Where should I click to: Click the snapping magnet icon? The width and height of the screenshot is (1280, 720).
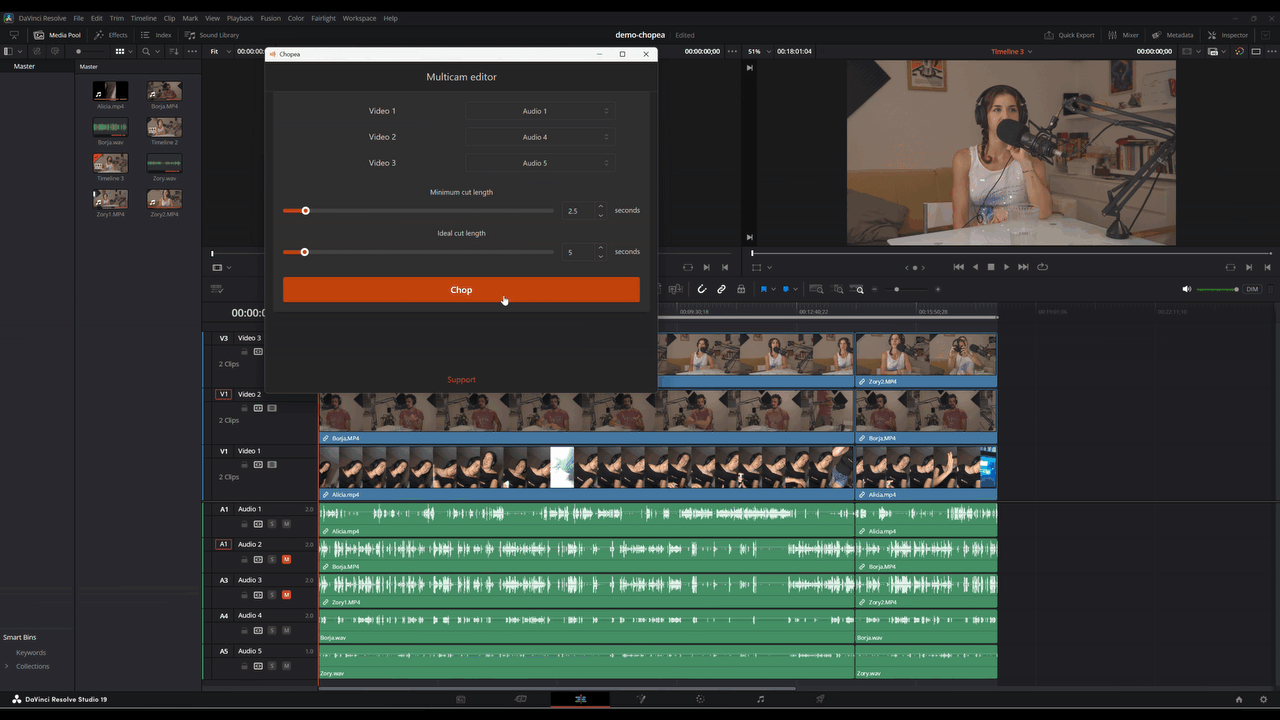[702, 289]
